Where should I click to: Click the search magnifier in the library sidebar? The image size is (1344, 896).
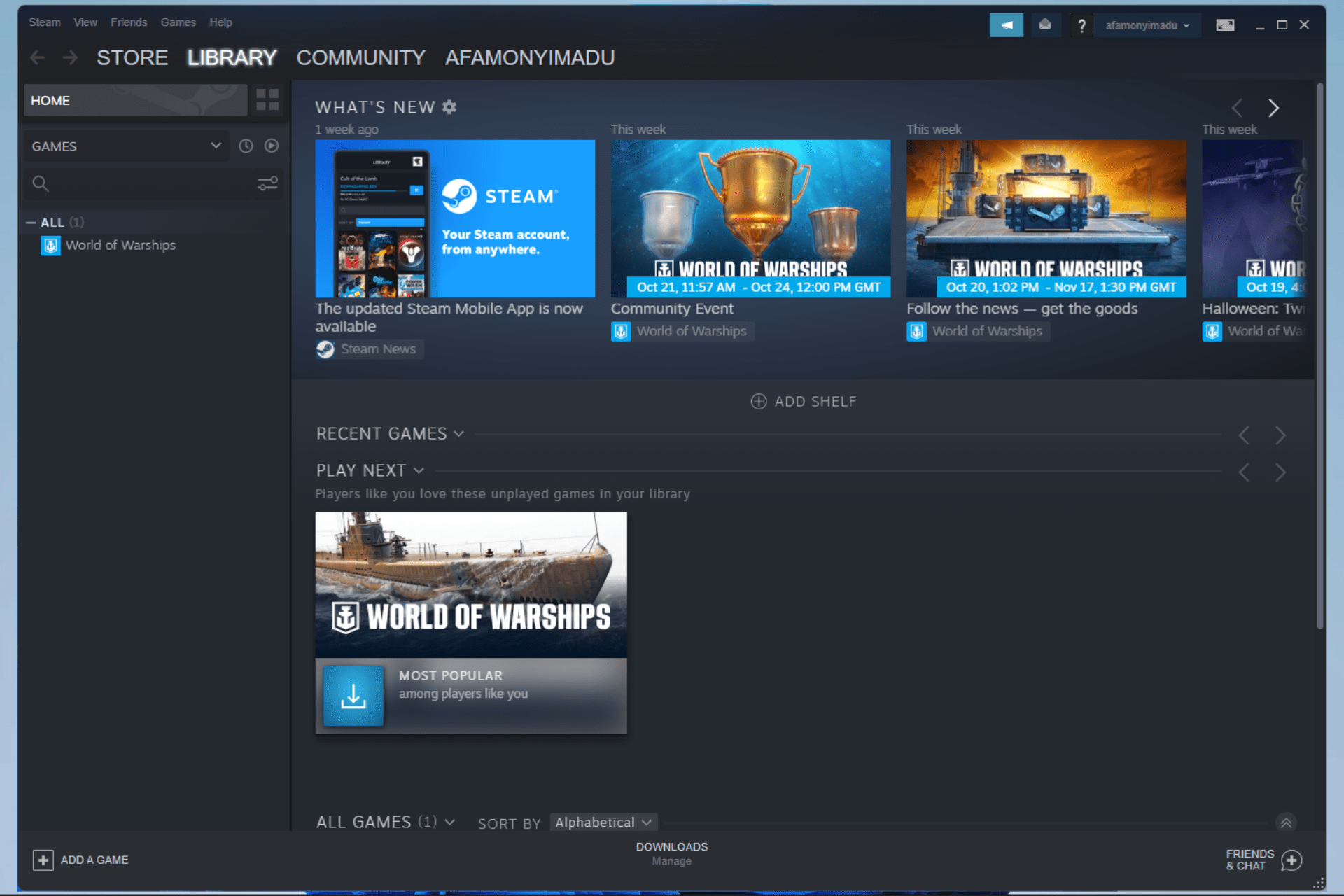[41, 183]
